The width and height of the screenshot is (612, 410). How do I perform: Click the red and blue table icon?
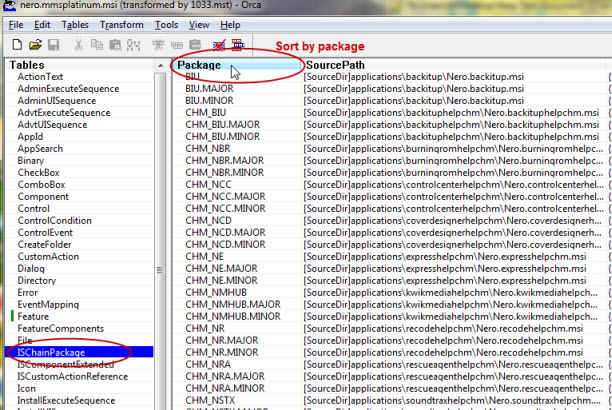238,45
